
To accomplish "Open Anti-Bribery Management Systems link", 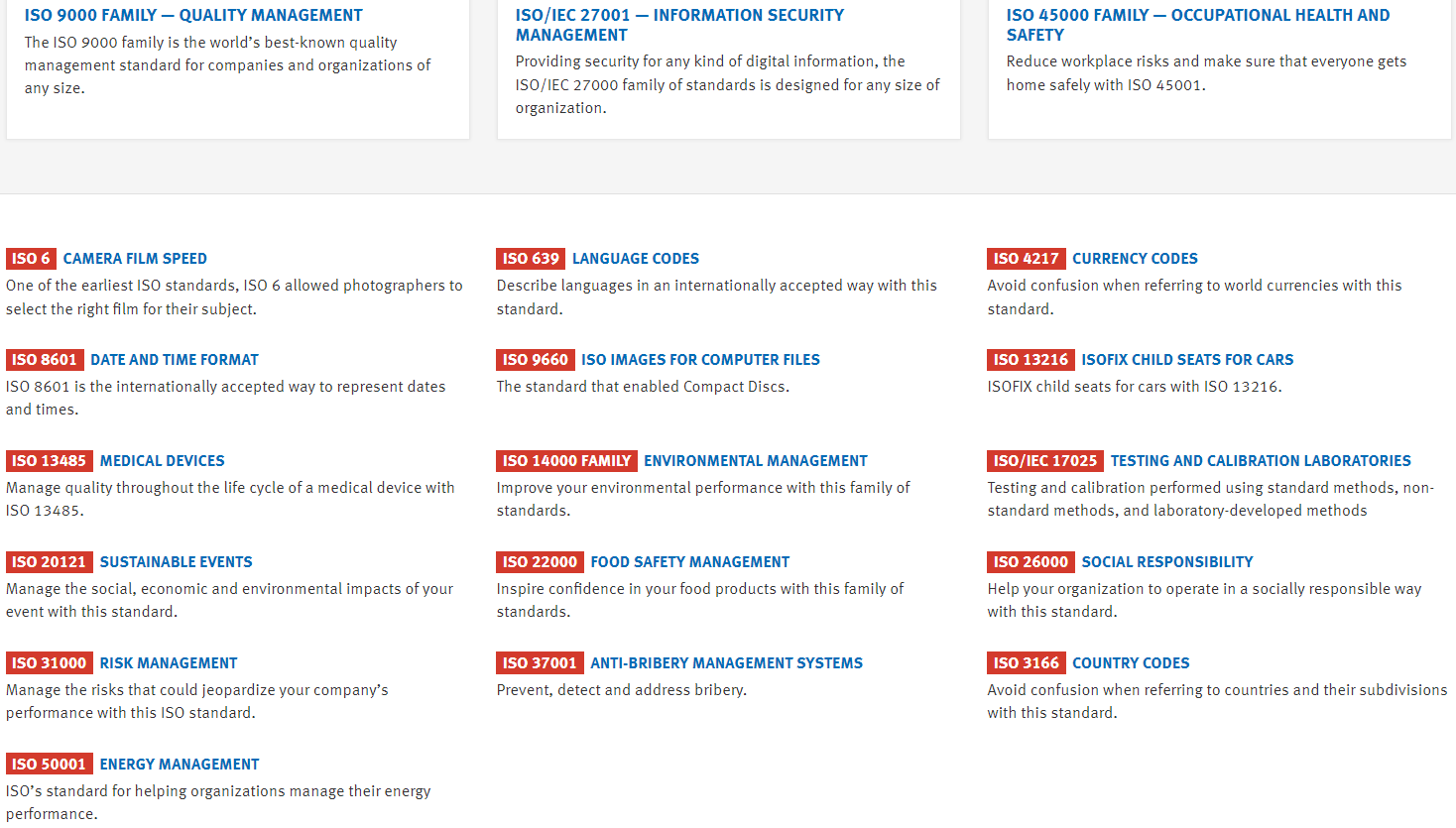I will pos(727,663).
